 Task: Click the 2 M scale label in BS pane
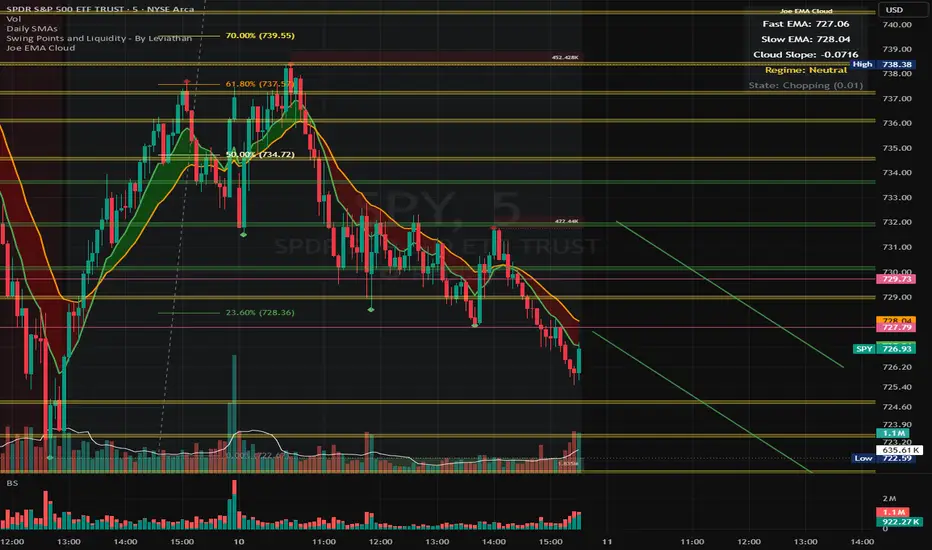point(889,499)
